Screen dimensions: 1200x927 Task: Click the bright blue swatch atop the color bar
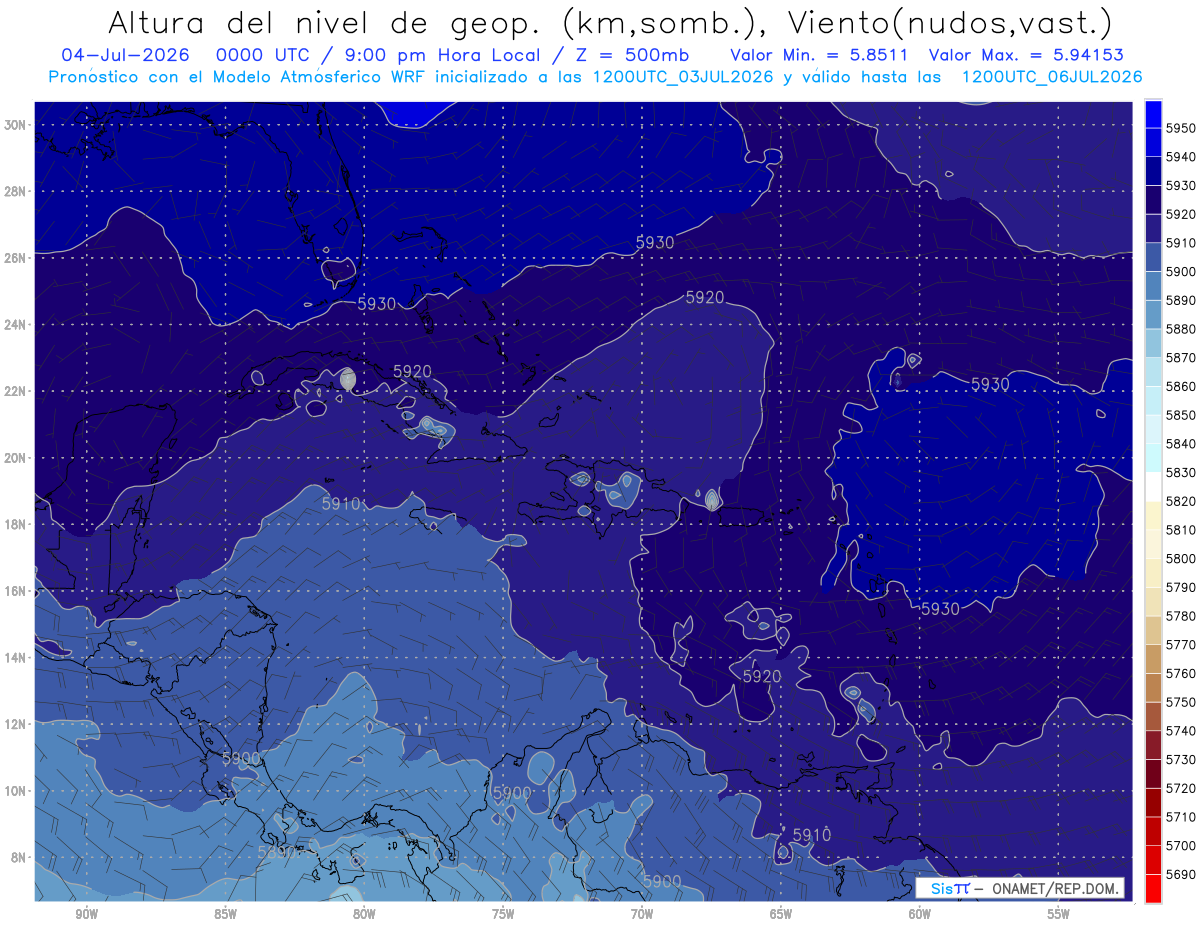(x=1153, y=113)
